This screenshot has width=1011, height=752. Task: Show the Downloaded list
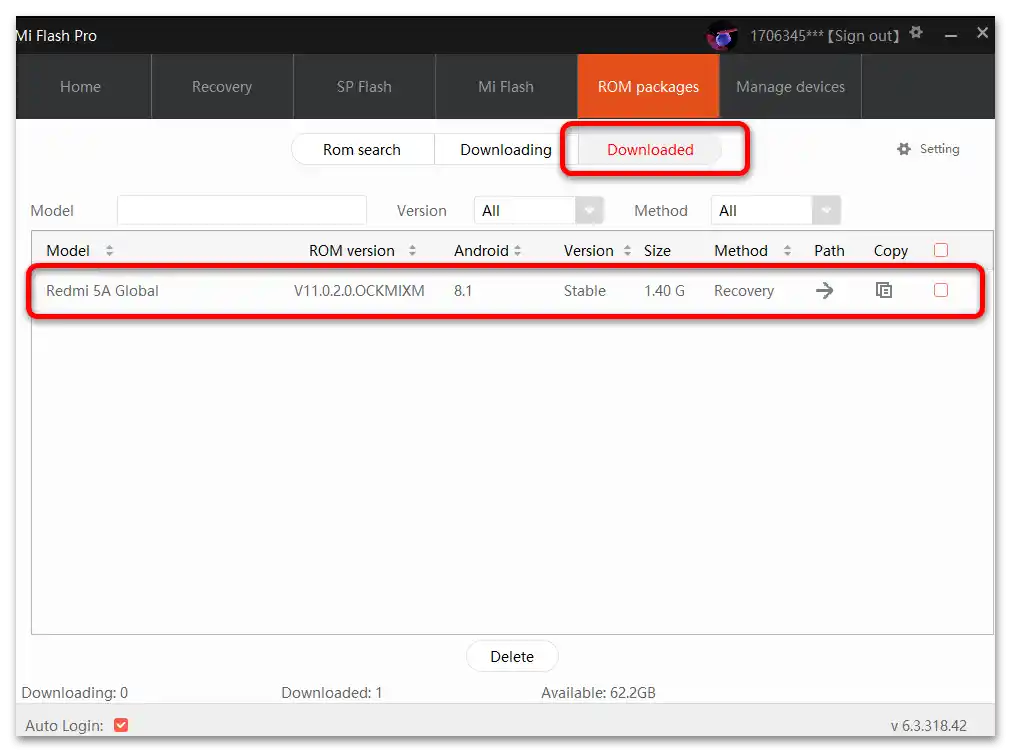(650, 150)
